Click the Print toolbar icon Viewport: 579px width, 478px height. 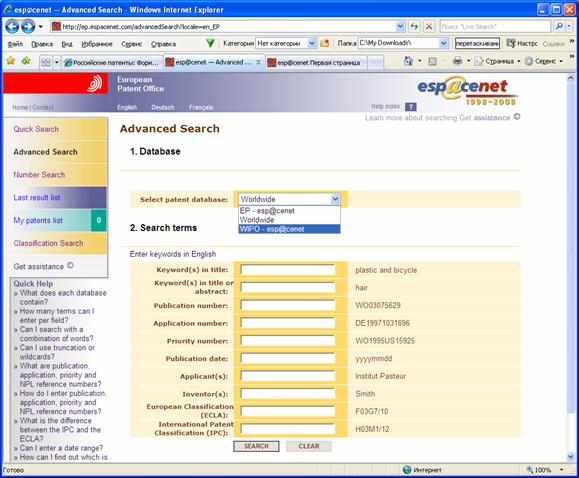[x=457, y=61]
